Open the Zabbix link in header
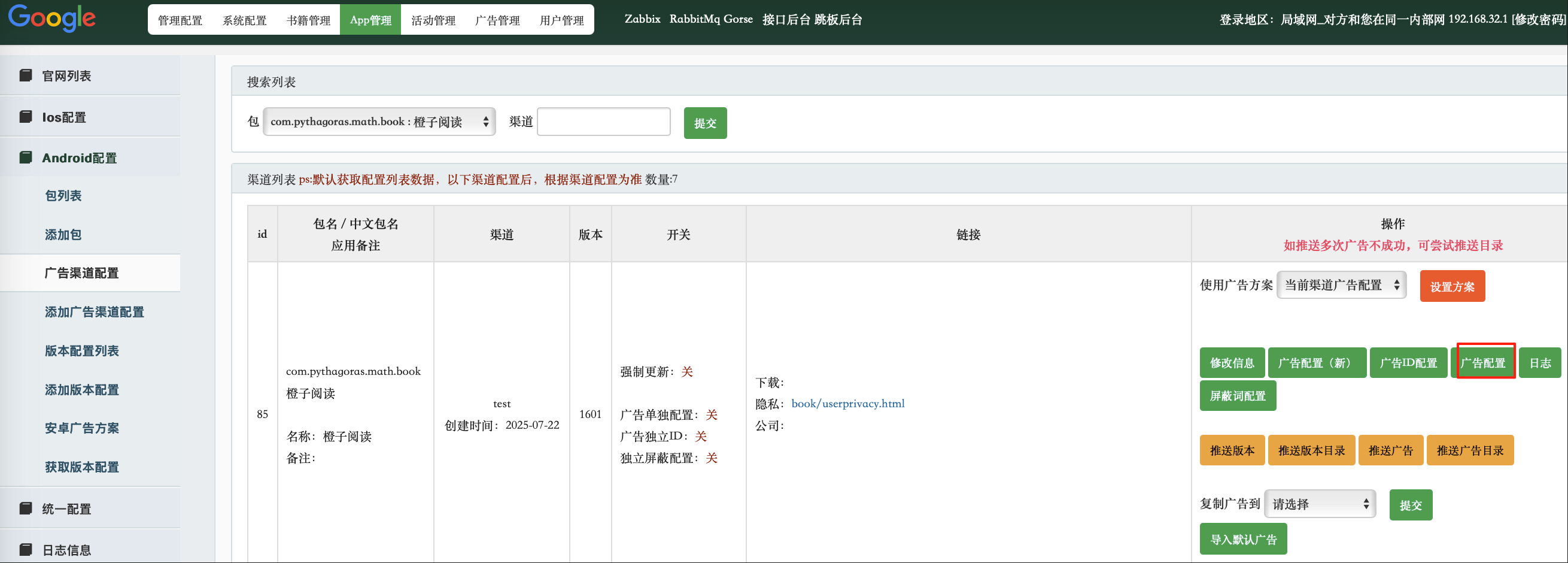 642,19
